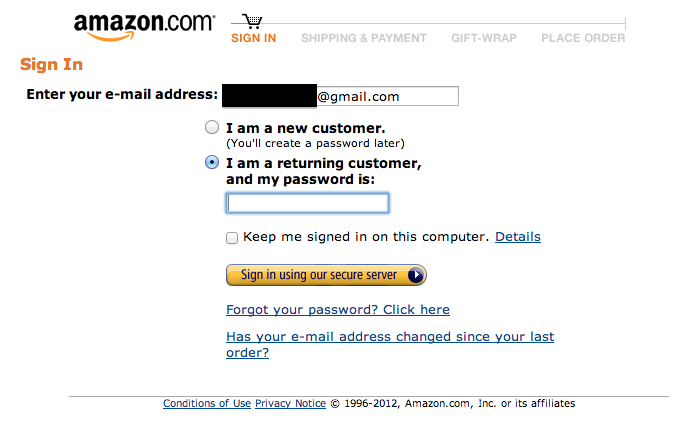Click the shopping cart icon in the checkout progress bar

[253, 21]
